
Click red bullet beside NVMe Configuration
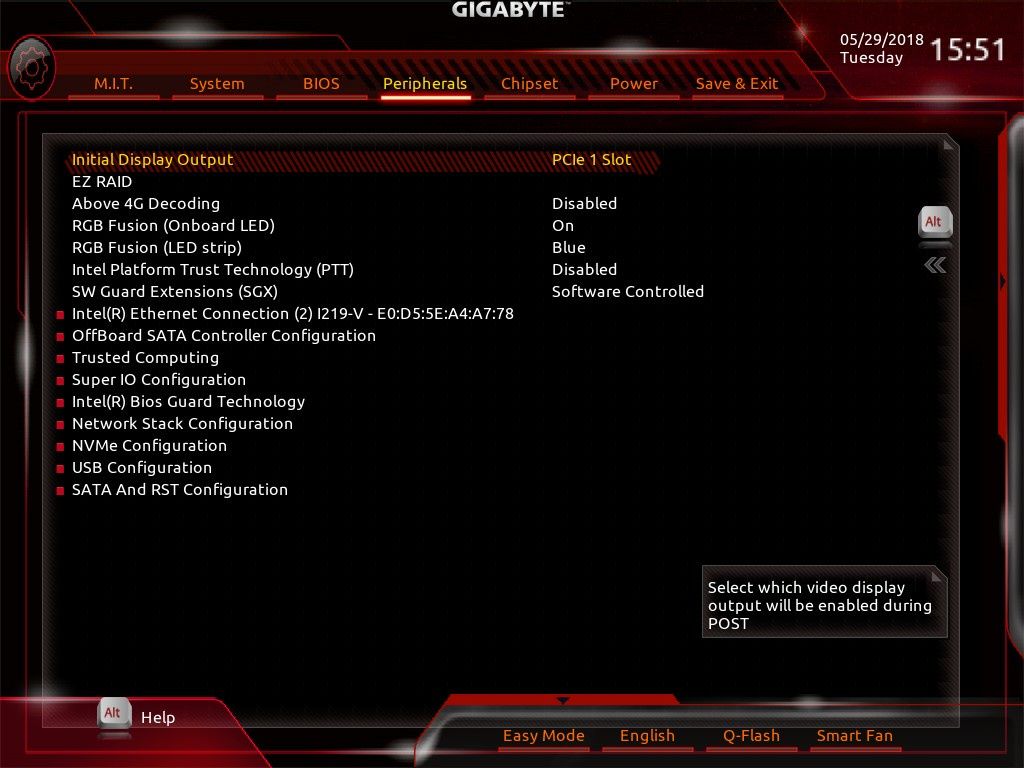[60, 447]
